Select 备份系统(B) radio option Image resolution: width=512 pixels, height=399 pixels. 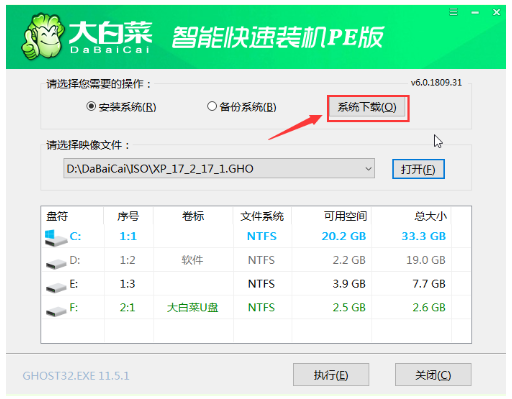click(242, 107)
